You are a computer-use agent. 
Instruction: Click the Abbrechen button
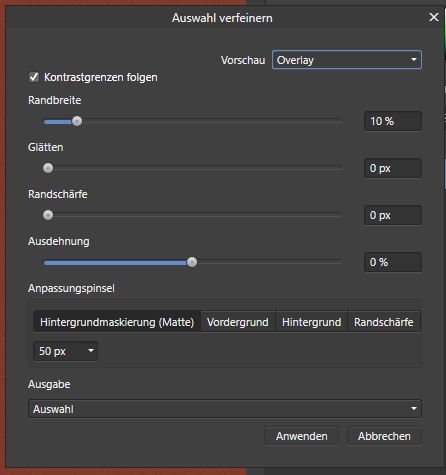pyautogui.click(x=384, y=436)
